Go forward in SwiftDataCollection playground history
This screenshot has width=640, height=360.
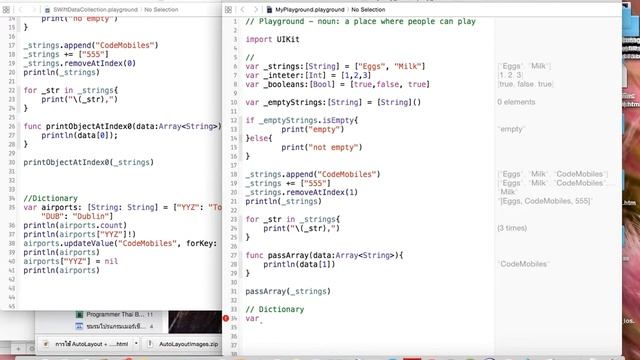click(x=34, y=9)
